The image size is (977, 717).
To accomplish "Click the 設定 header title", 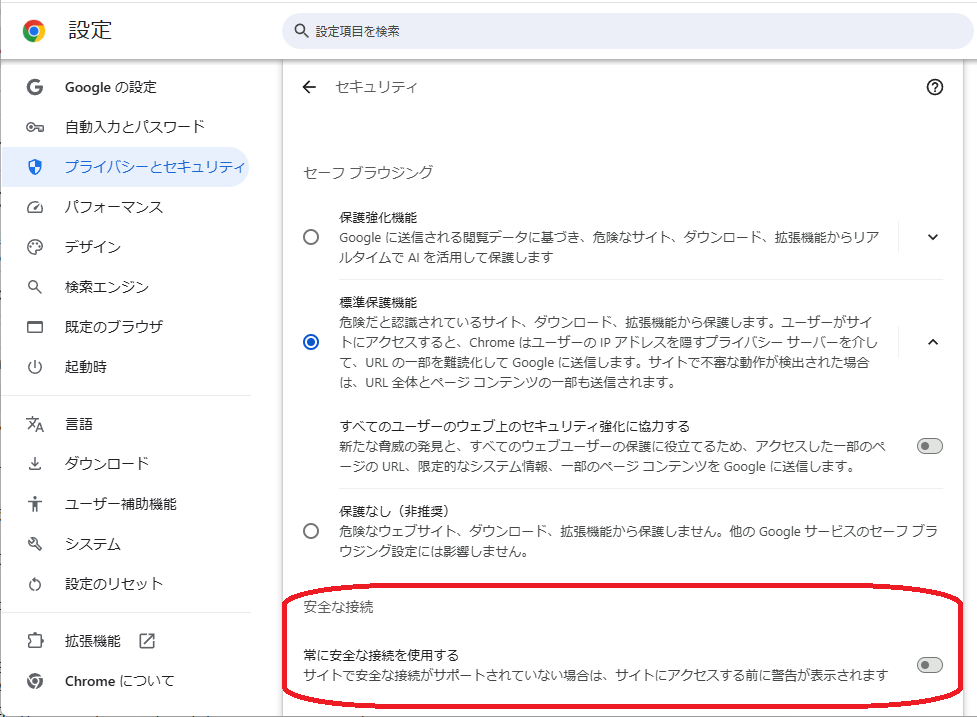I will tap(90, 30).
